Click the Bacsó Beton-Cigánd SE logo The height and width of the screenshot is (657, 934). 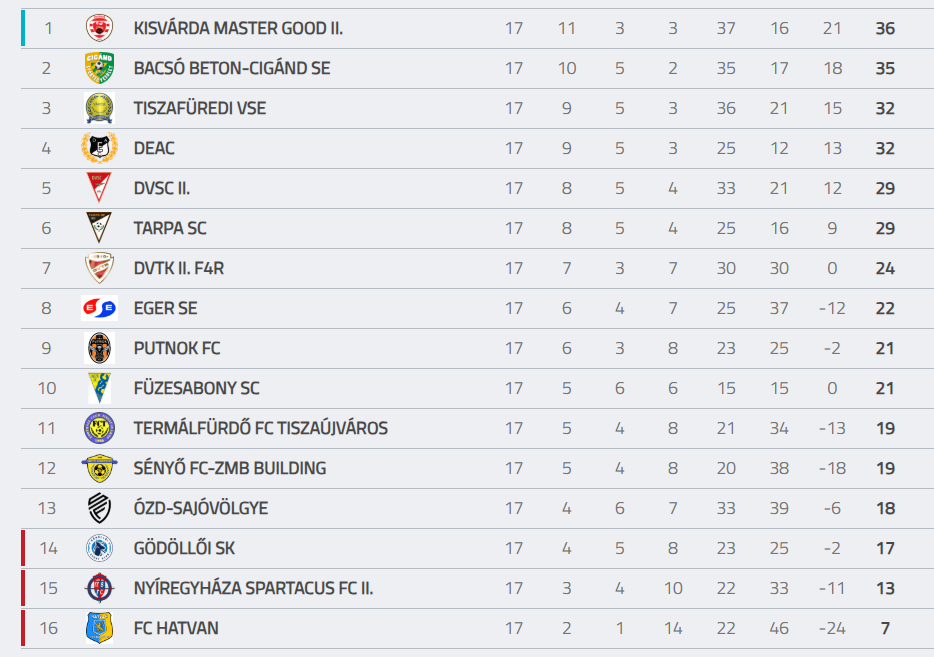tap(99, 68)
